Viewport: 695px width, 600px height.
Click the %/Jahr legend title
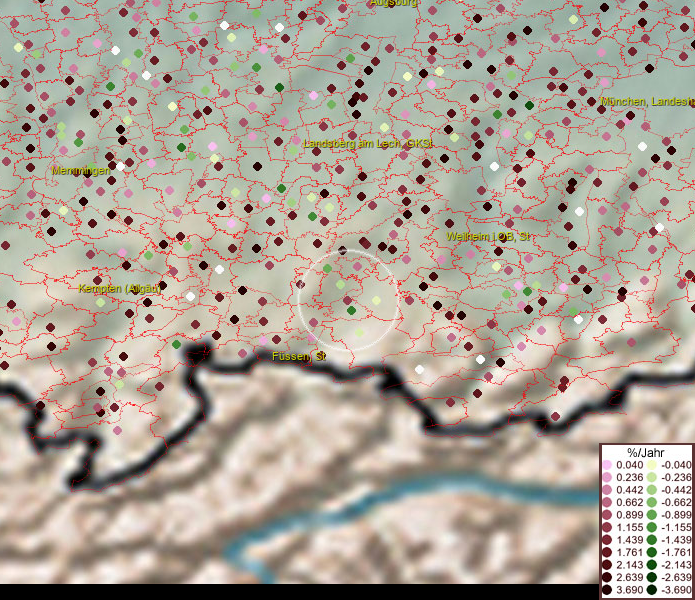click(645, 452)
